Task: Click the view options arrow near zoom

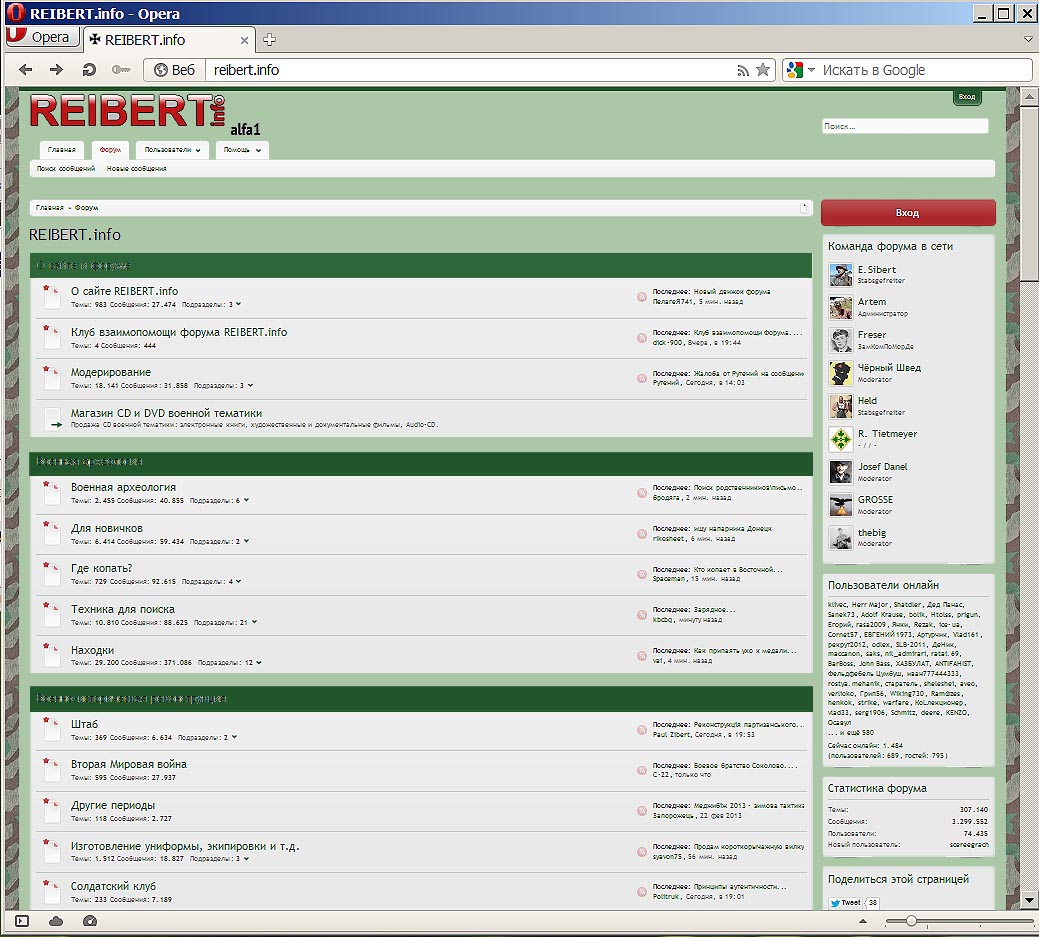Action: (863, 920)
